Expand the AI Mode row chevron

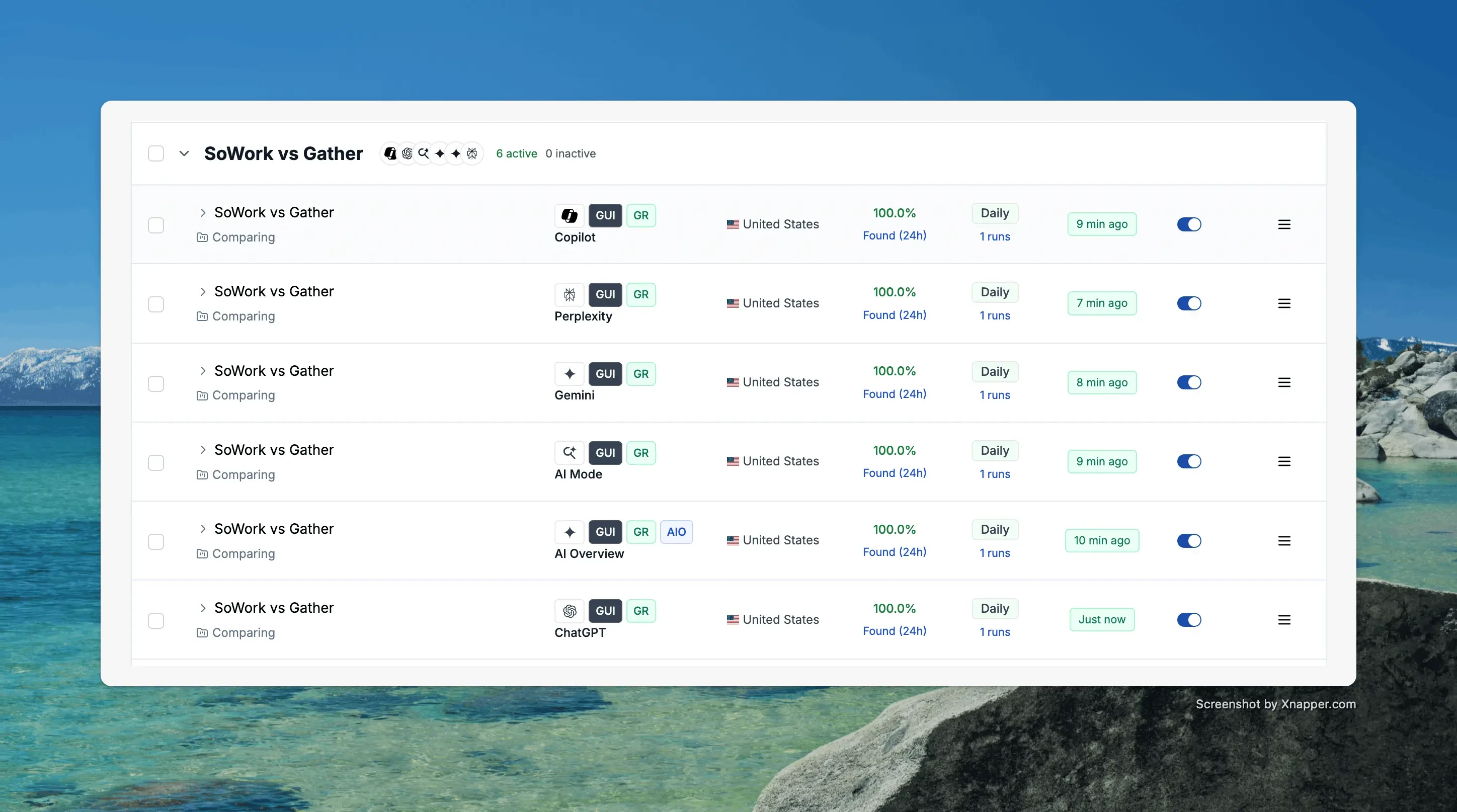203,450
